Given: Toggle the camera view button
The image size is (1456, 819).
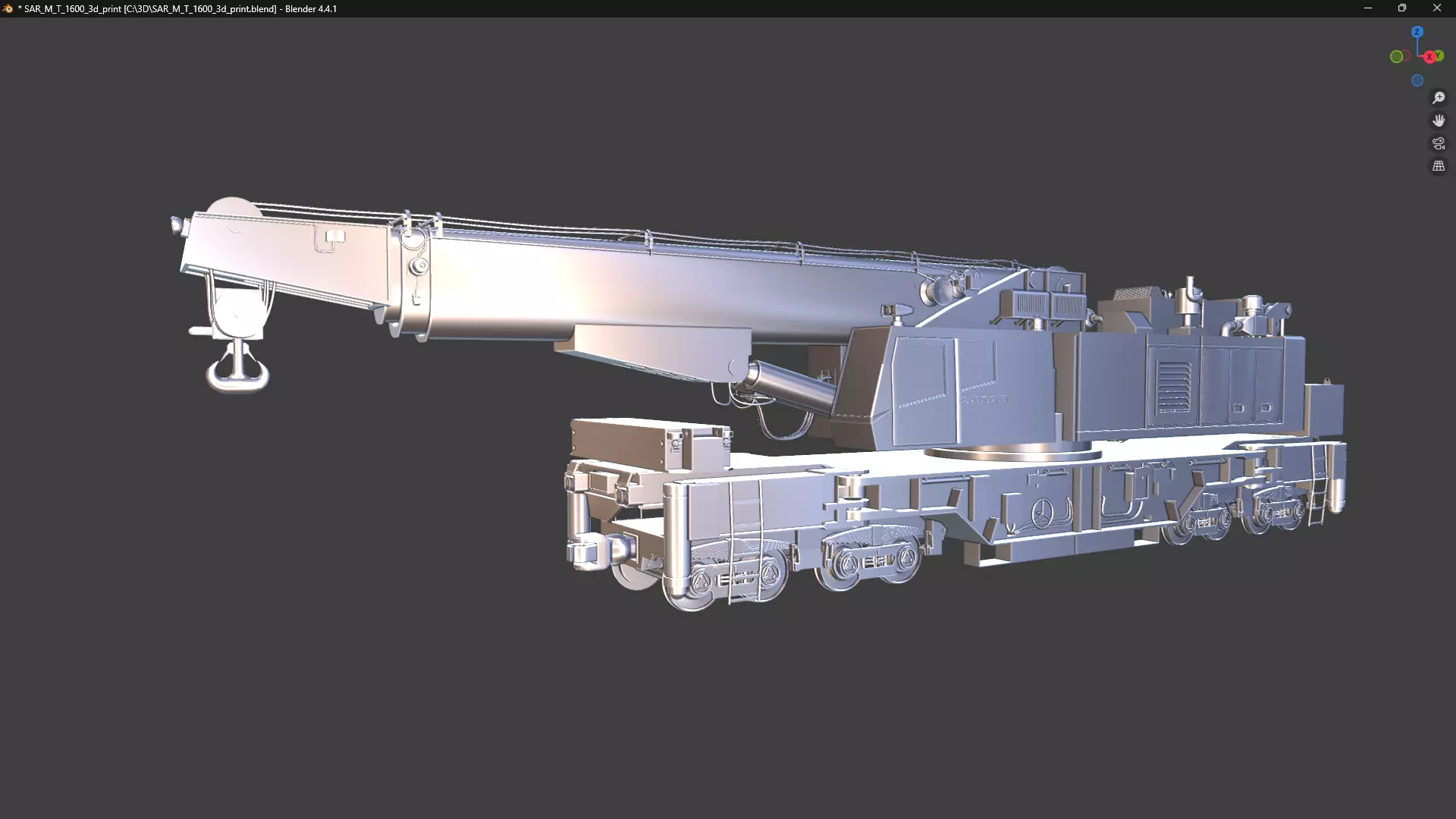Looking at the screenshot, I should click(1439, 143).
